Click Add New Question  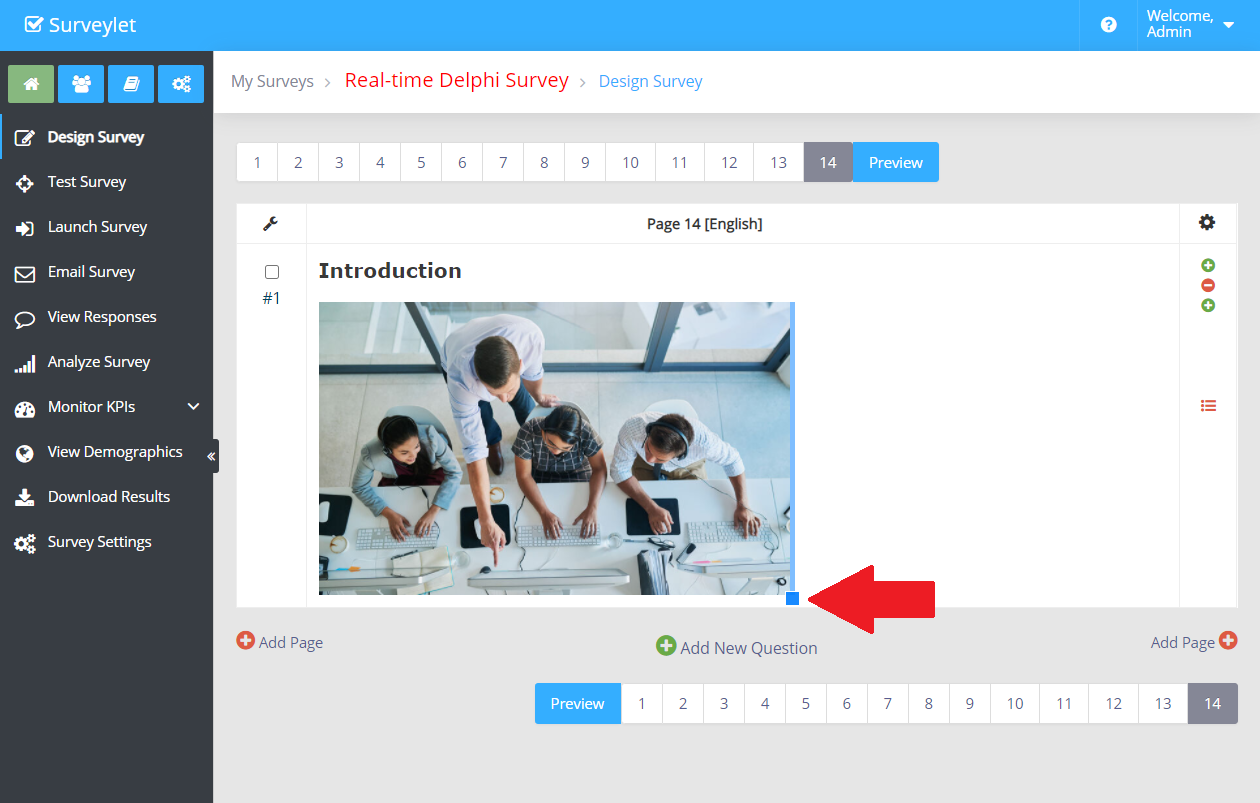[737, 647]
